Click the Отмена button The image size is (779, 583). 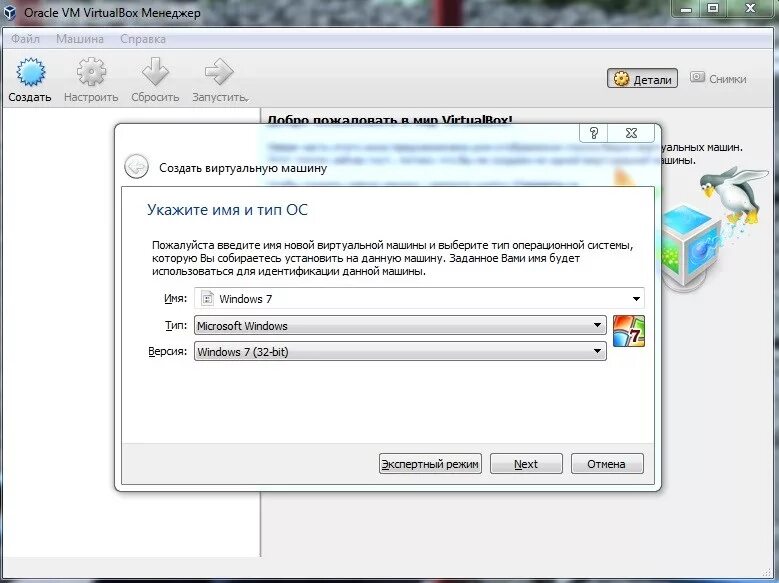[x=607, y=464]
